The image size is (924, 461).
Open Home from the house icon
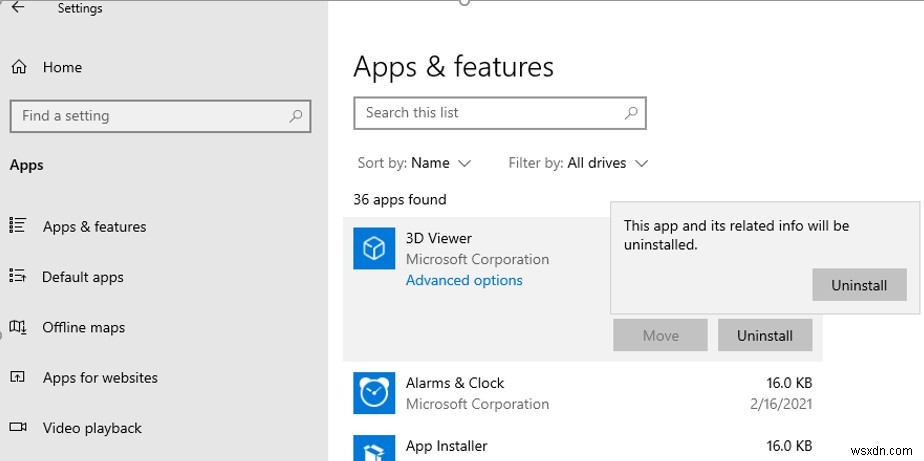[19, 67]
